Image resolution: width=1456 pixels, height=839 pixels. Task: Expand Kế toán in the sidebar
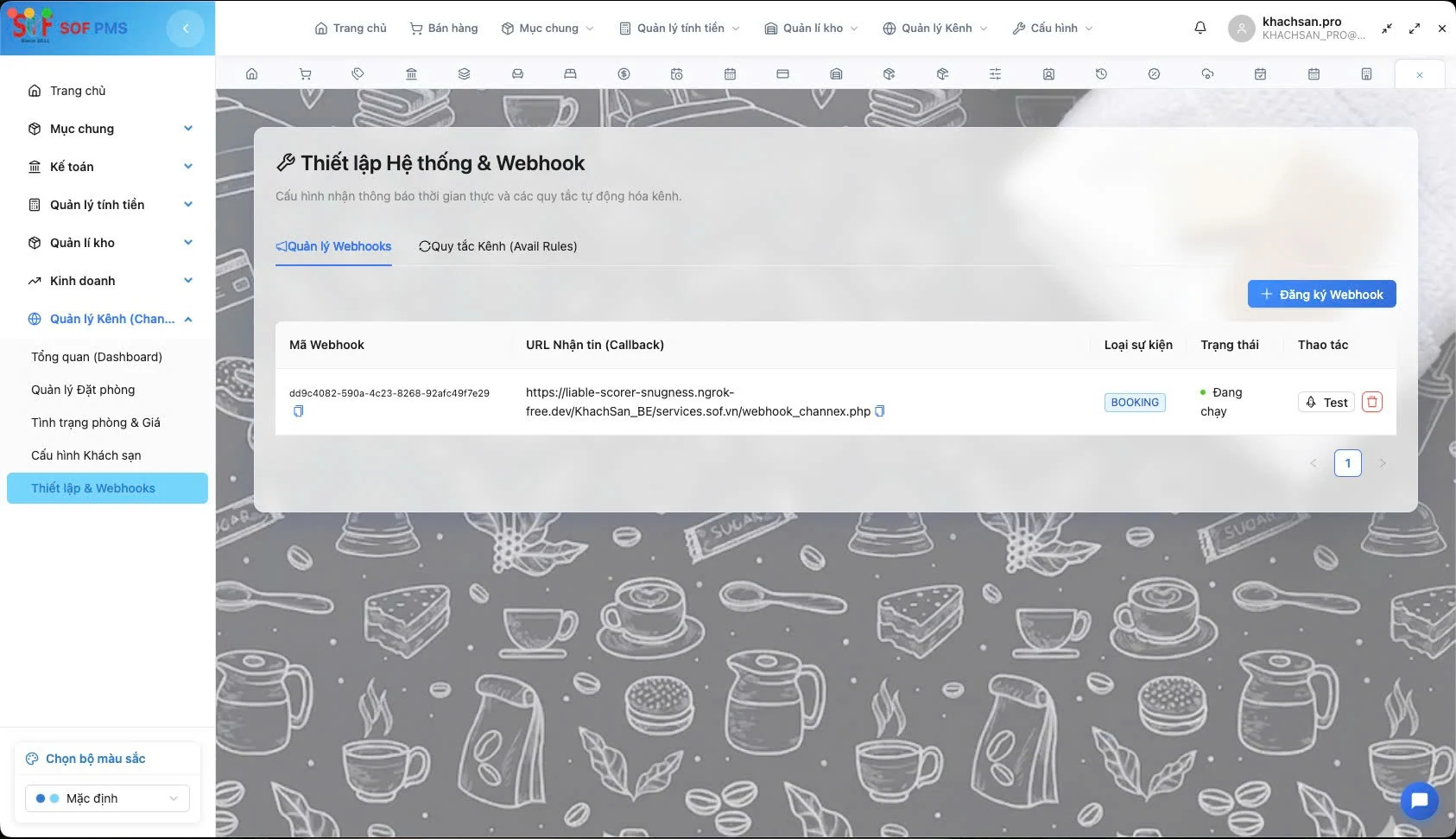click(108, 167)
